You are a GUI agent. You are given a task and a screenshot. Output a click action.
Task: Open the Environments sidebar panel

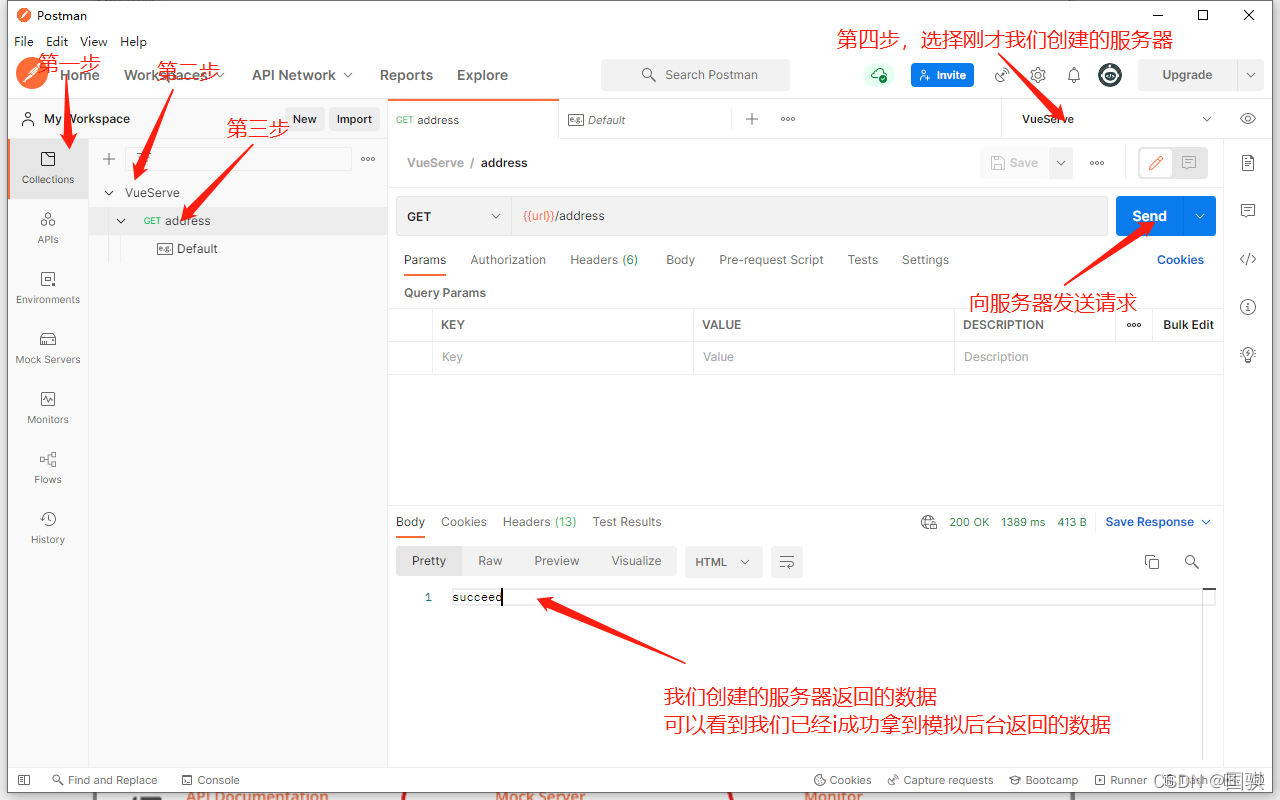point(48,288)
